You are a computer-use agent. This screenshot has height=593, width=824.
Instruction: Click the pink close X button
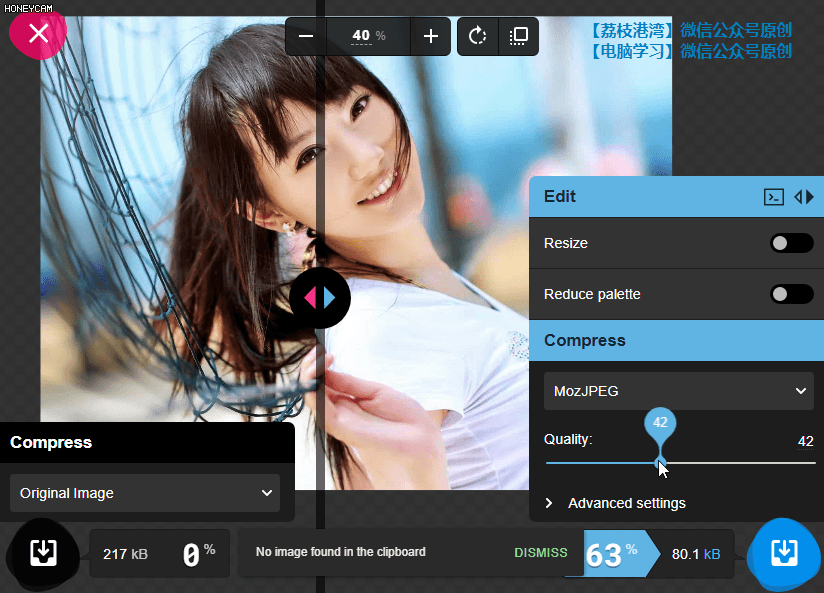(38, 33)
